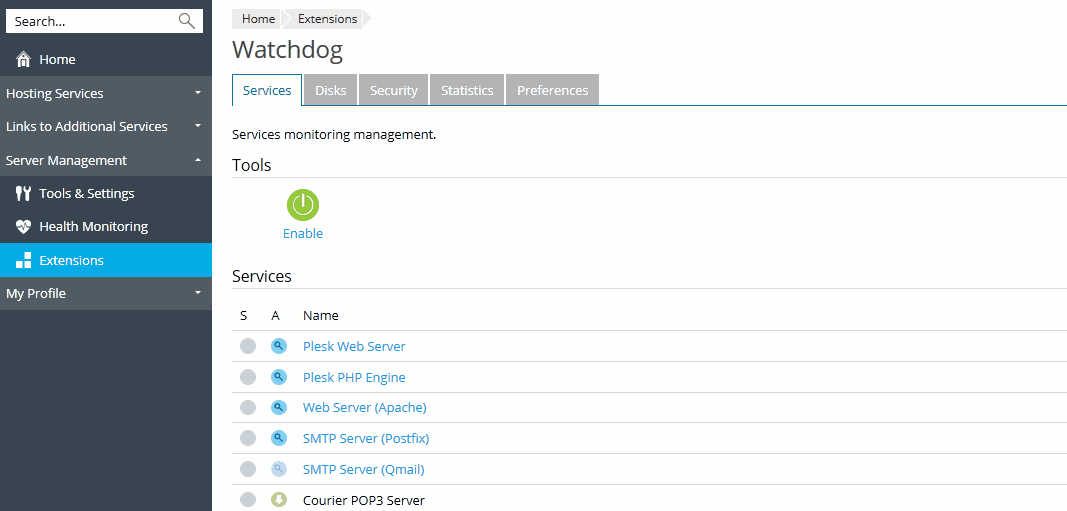The height and width of the screenshot is (511, 1067).
Task: Click monitoring icon for Plesk Web Server
Action: tap(279, 346)
